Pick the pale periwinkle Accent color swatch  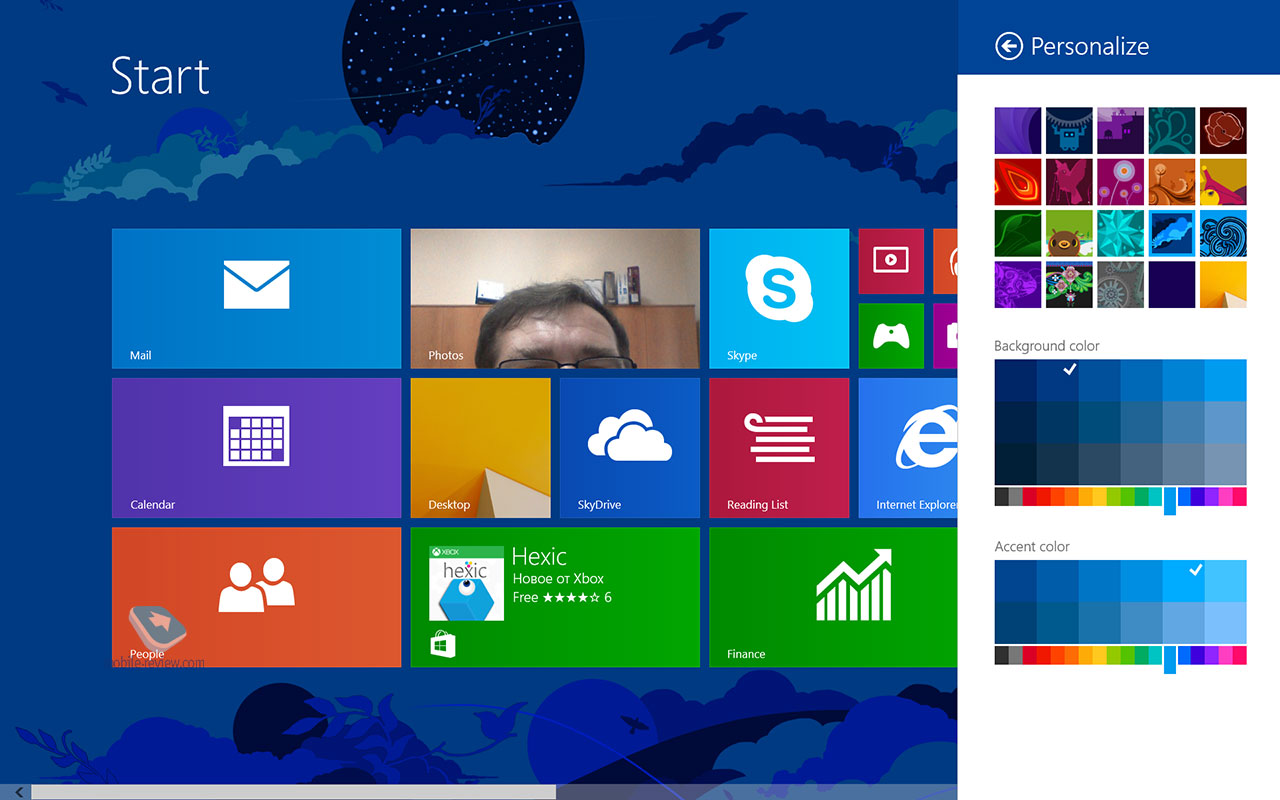1226,623
